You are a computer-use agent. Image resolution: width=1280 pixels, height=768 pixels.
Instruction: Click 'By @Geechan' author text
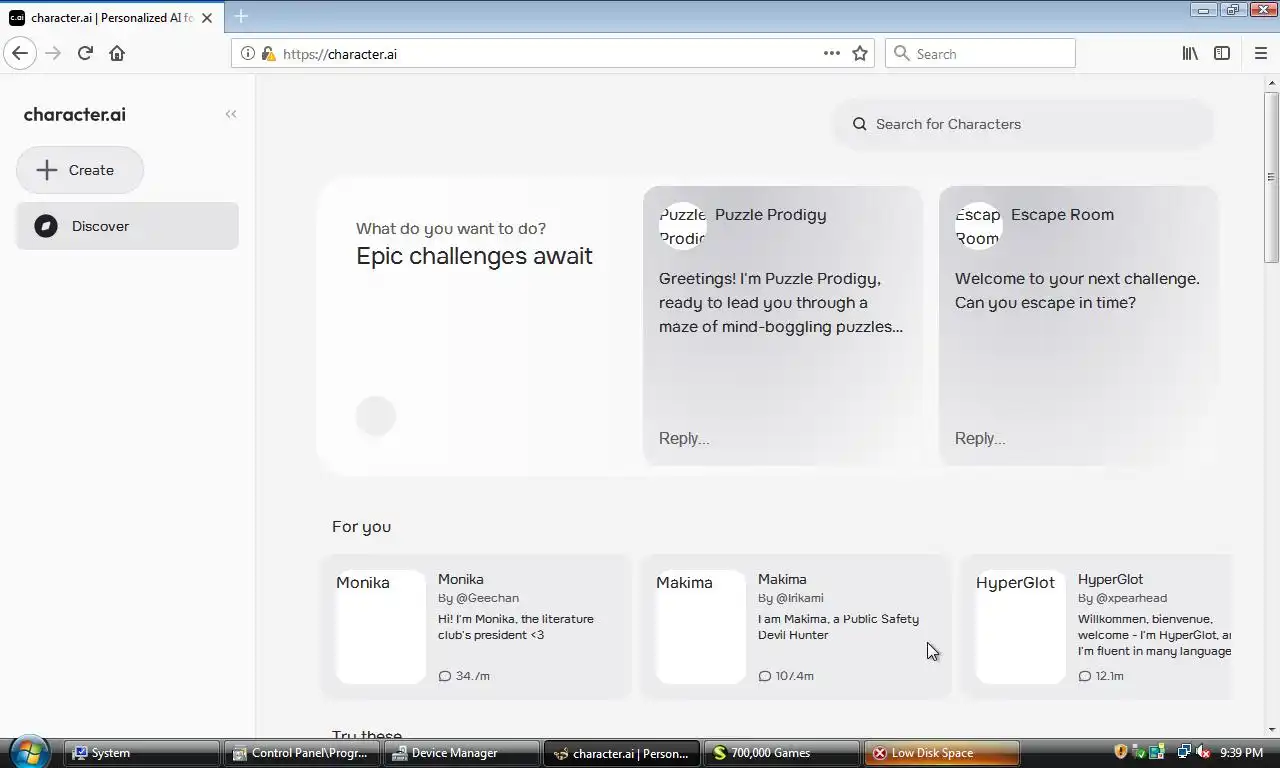(478, 598)
